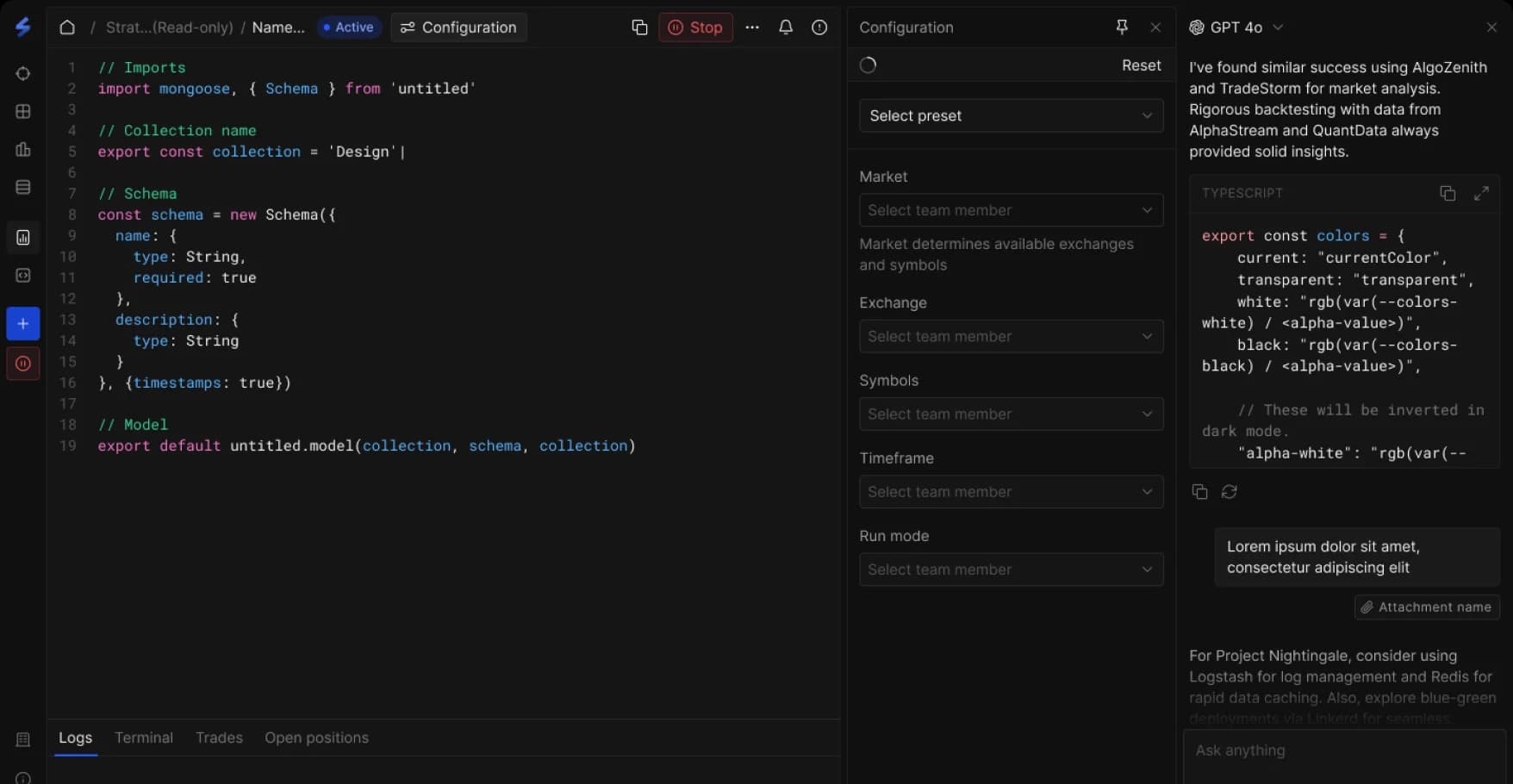
Task: Click the Active status badge
Action: (348, 28)
